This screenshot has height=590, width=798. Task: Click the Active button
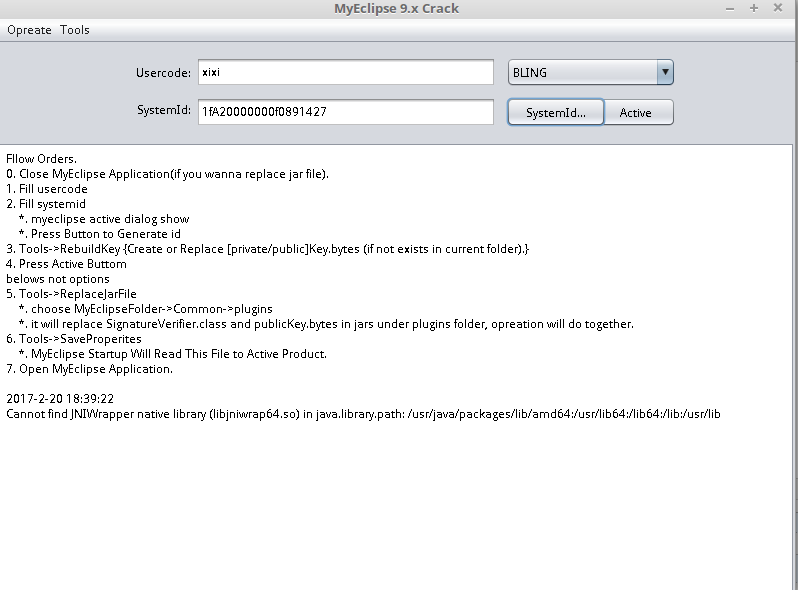[x=639, y=112]
